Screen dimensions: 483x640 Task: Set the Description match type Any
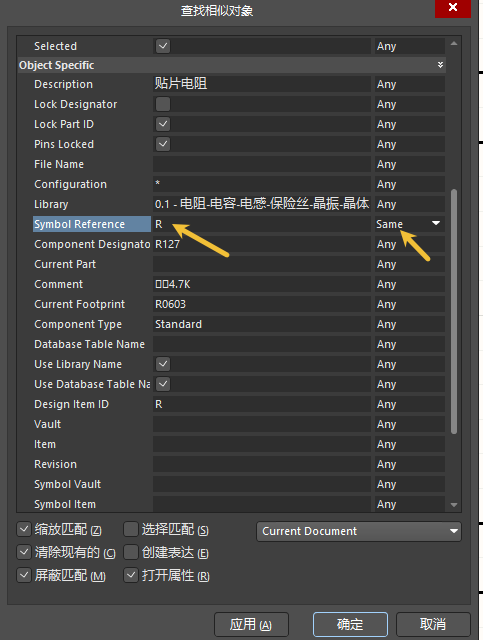point(410,84)
